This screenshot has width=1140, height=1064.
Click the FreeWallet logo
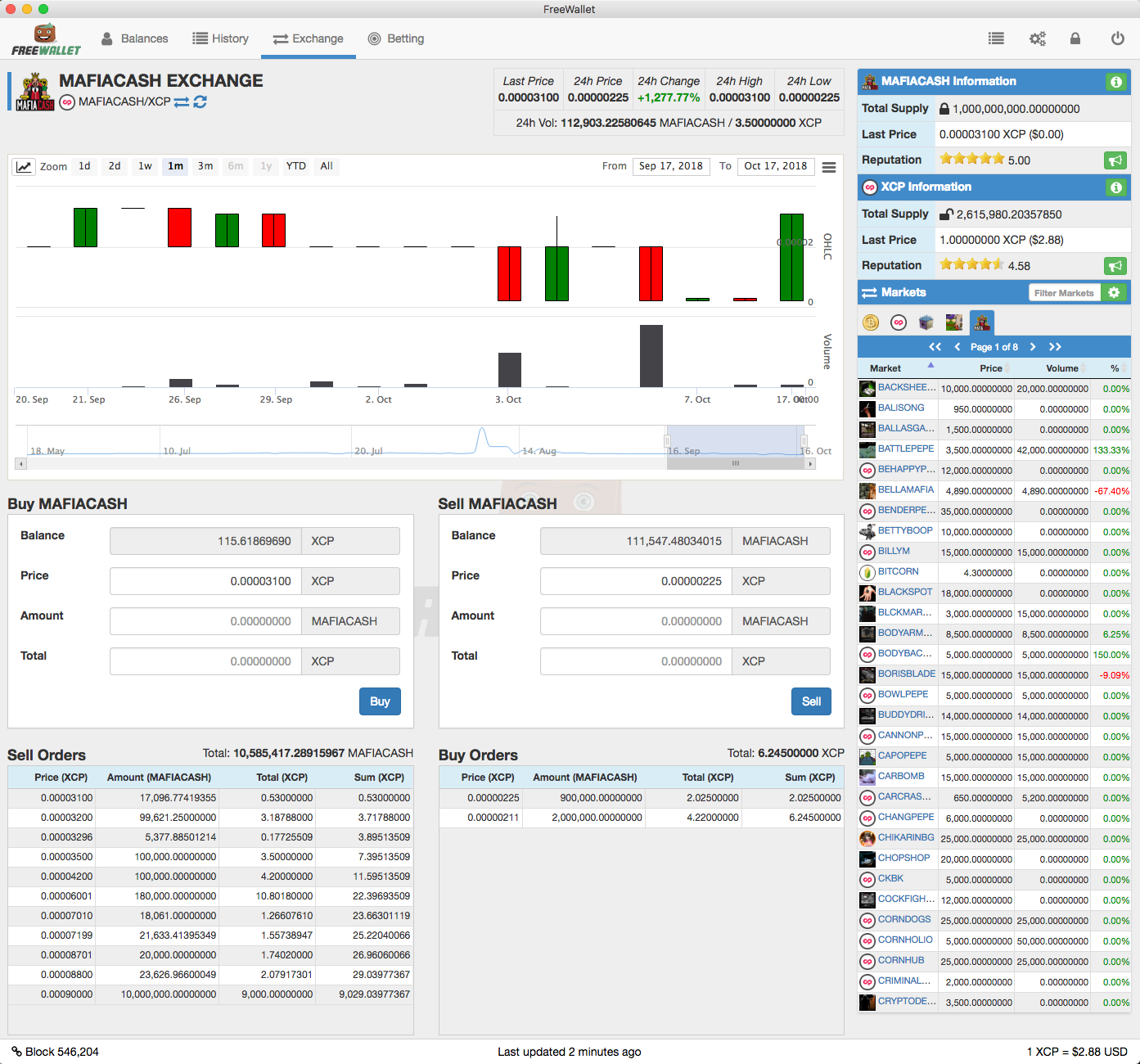tap(46, 39)
